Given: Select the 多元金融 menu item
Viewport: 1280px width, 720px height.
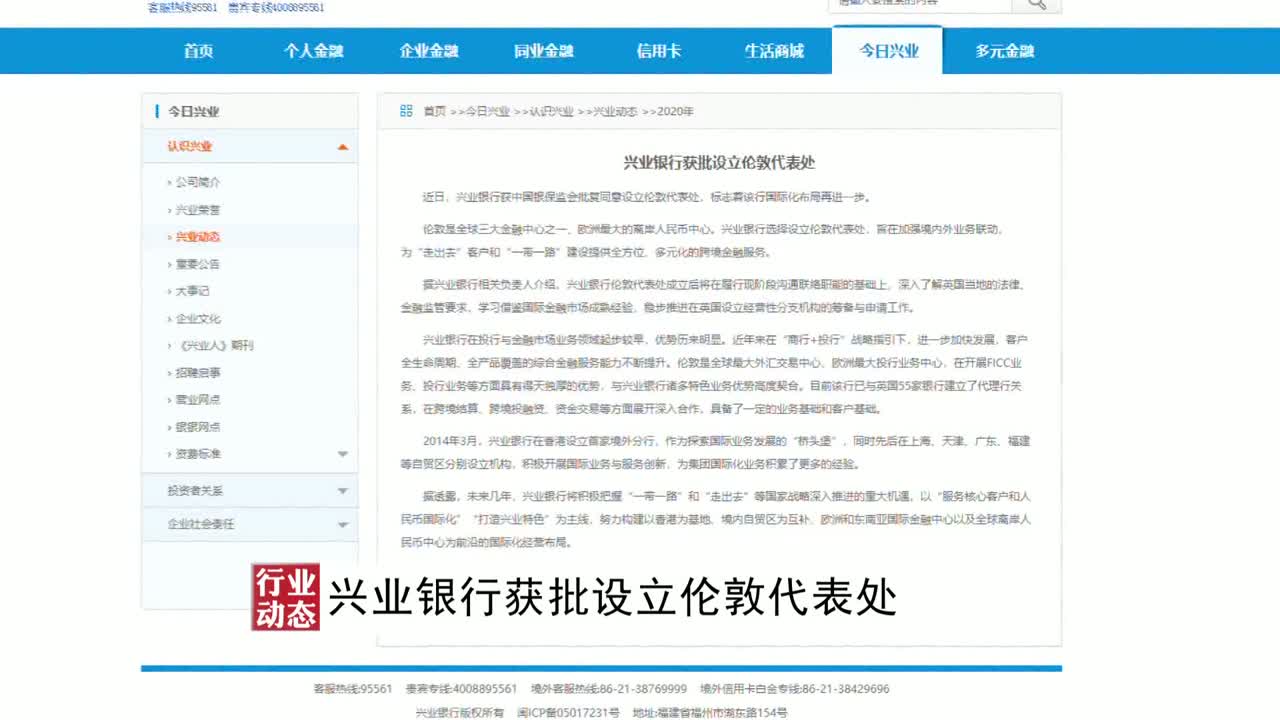Looking at the screenshot, I should [x=1004, y=51].
